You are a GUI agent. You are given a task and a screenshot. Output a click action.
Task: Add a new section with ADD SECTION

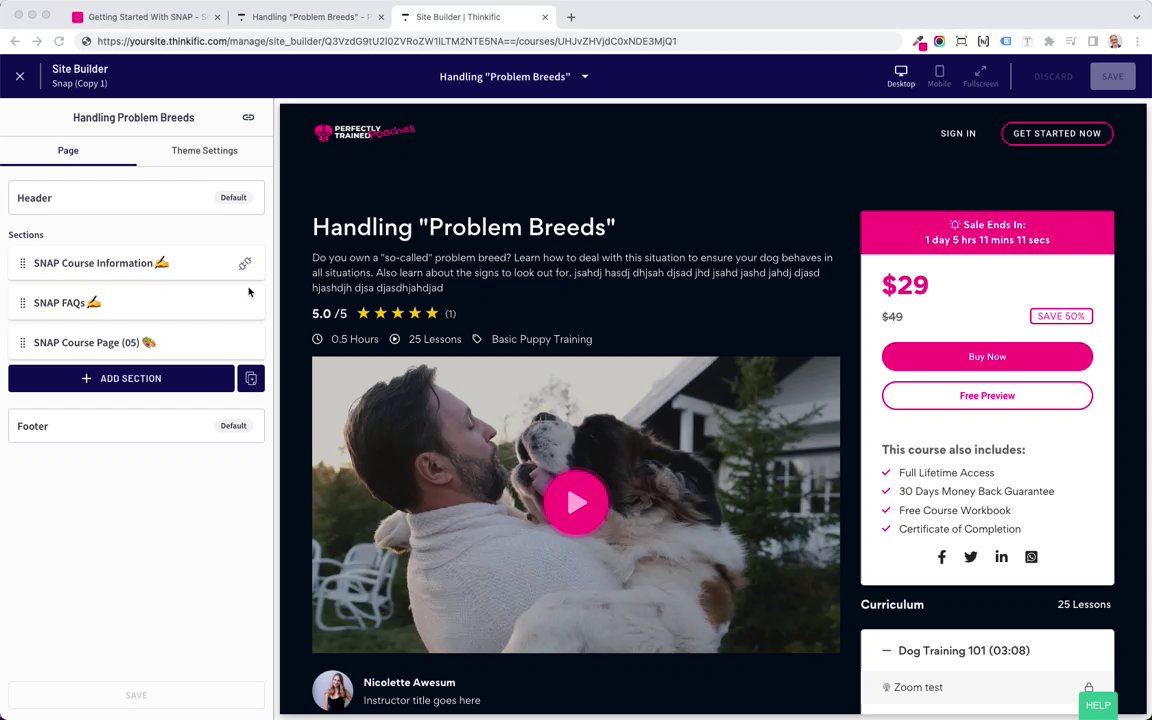121,378
